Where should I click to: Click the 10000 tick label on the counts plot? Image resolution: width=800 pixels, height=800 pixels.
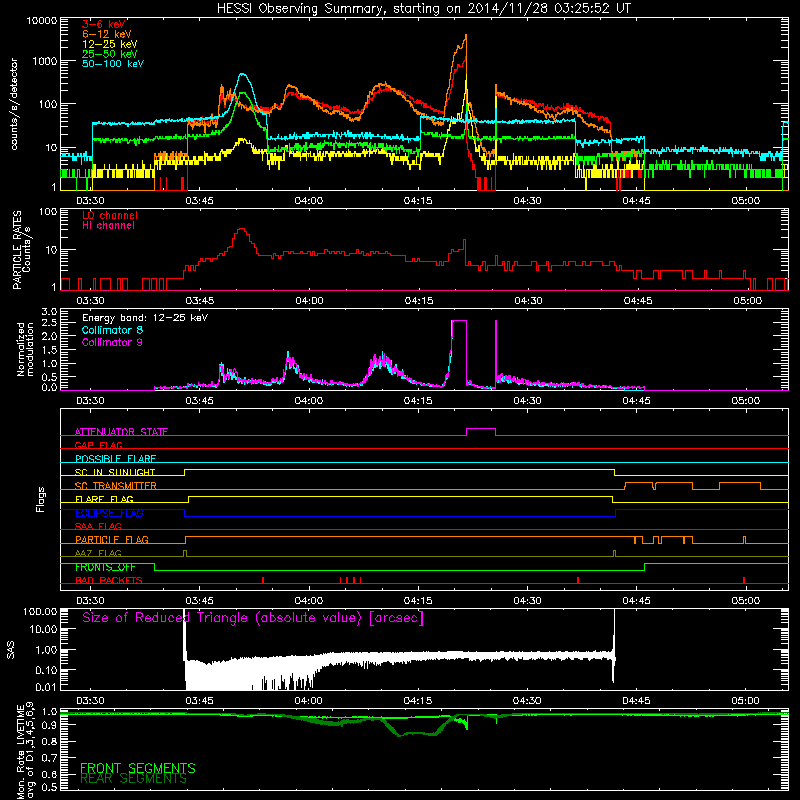point(42,21)
